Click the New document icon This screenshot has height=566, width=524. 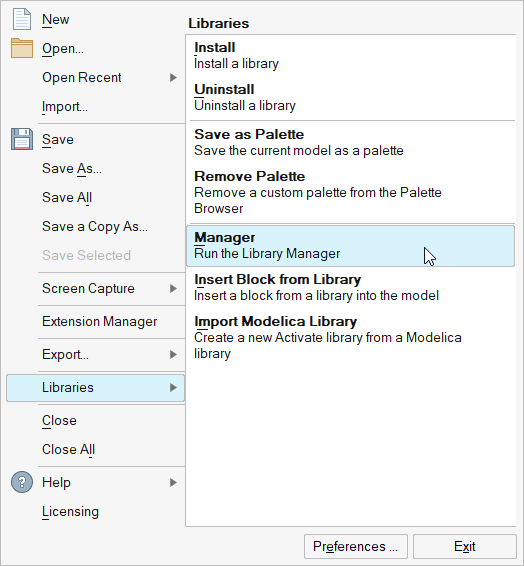22,19
